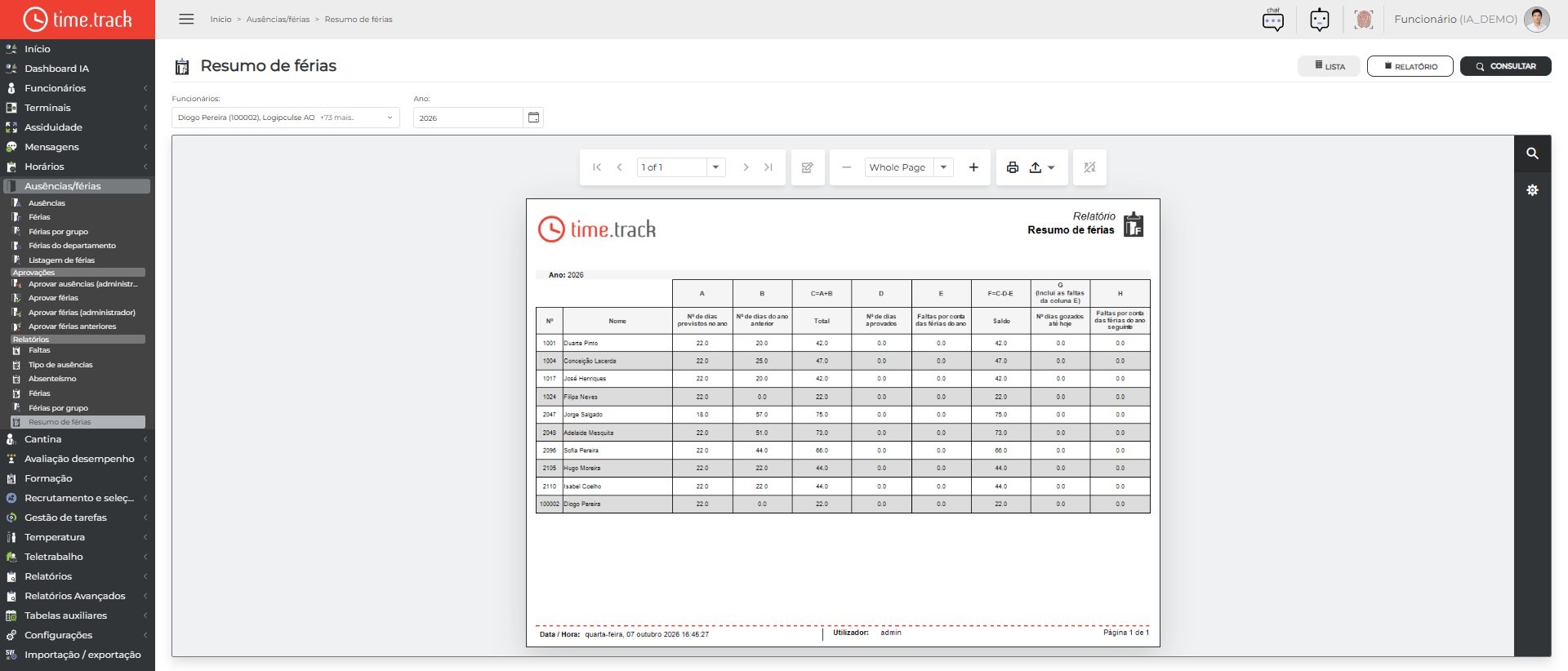Viewport: 1568px width, 671px height.
Task: Open Férias por grupo under Relatórios
Action: pyautogui.click(x=58, y=408)
